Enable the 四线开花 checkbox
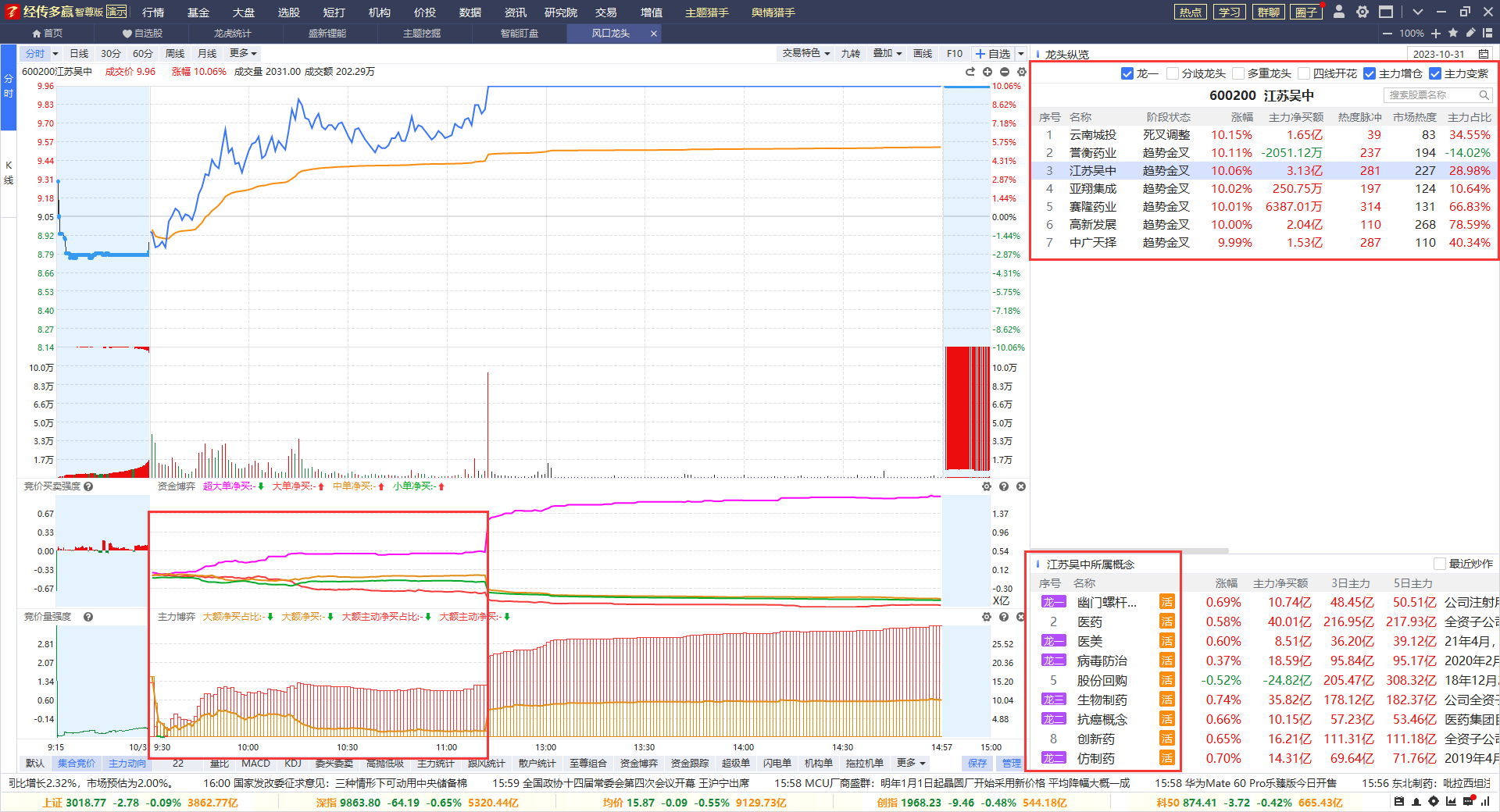This screenshot has width=1500, height=812. 1303,73
